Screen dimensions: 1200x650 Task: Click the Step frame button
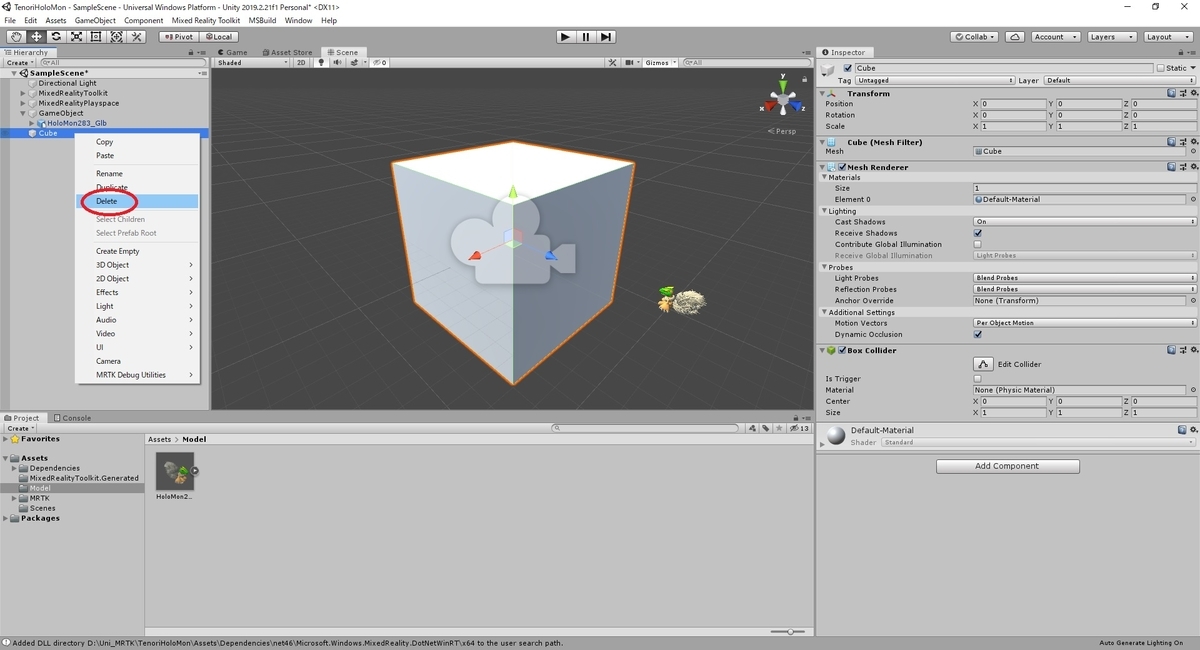tap(606, 37)
